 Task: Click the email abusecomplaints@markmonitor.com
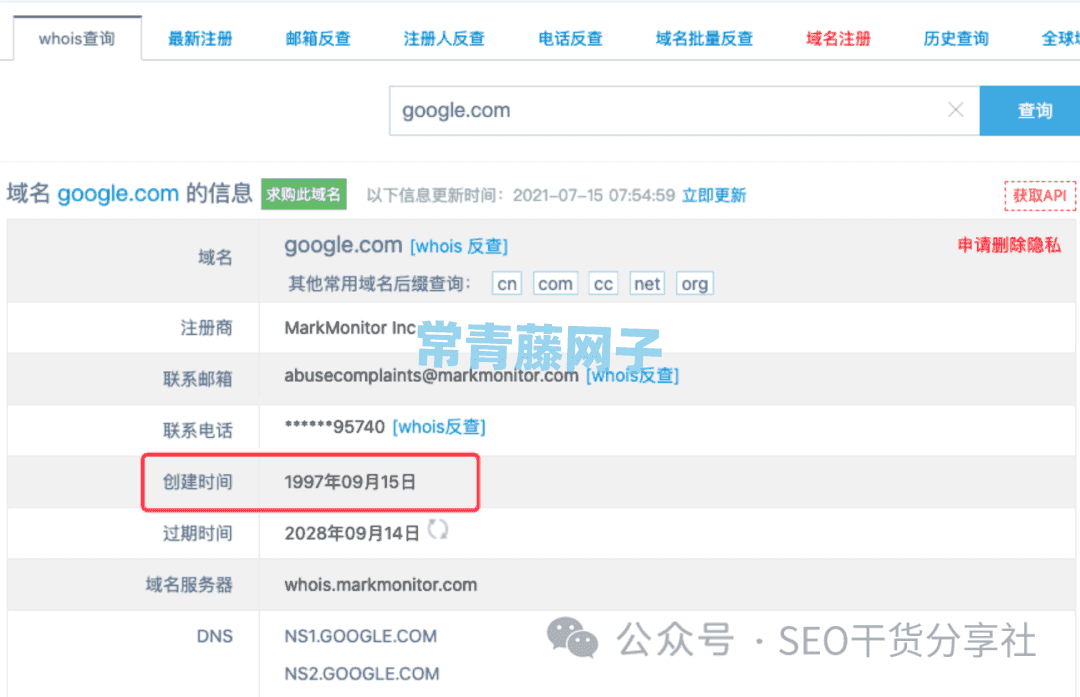click(x=431, y=375)
